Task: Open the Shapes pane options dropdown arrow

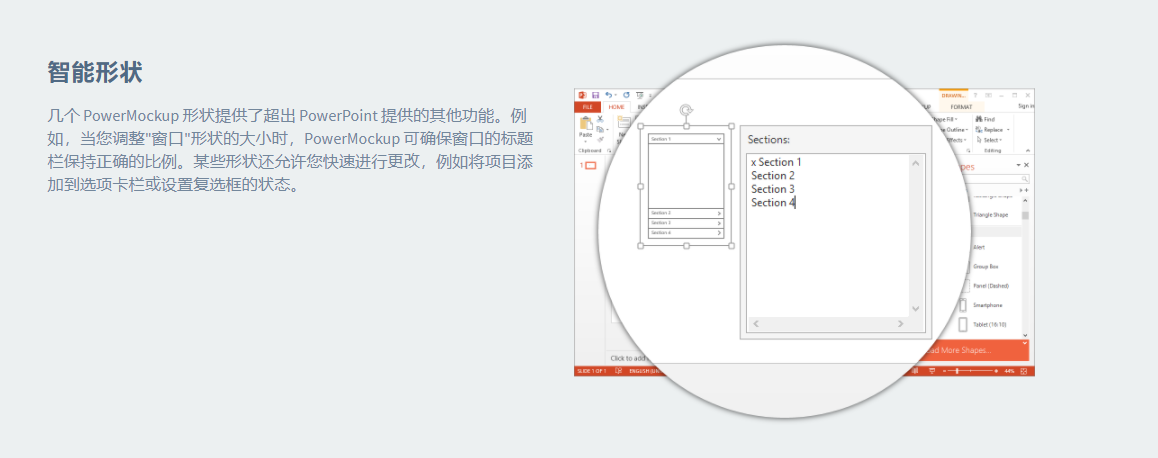Action: click(x=1018, y=165)
